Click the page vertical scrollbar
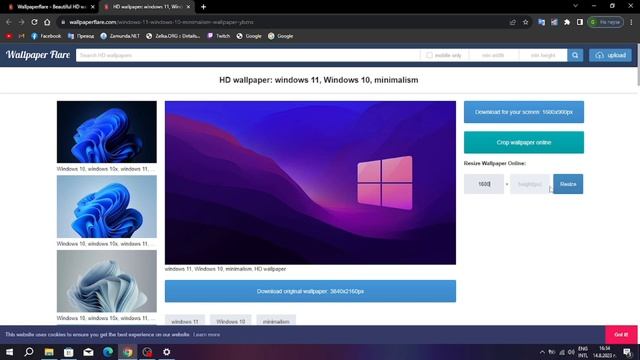 638,65
